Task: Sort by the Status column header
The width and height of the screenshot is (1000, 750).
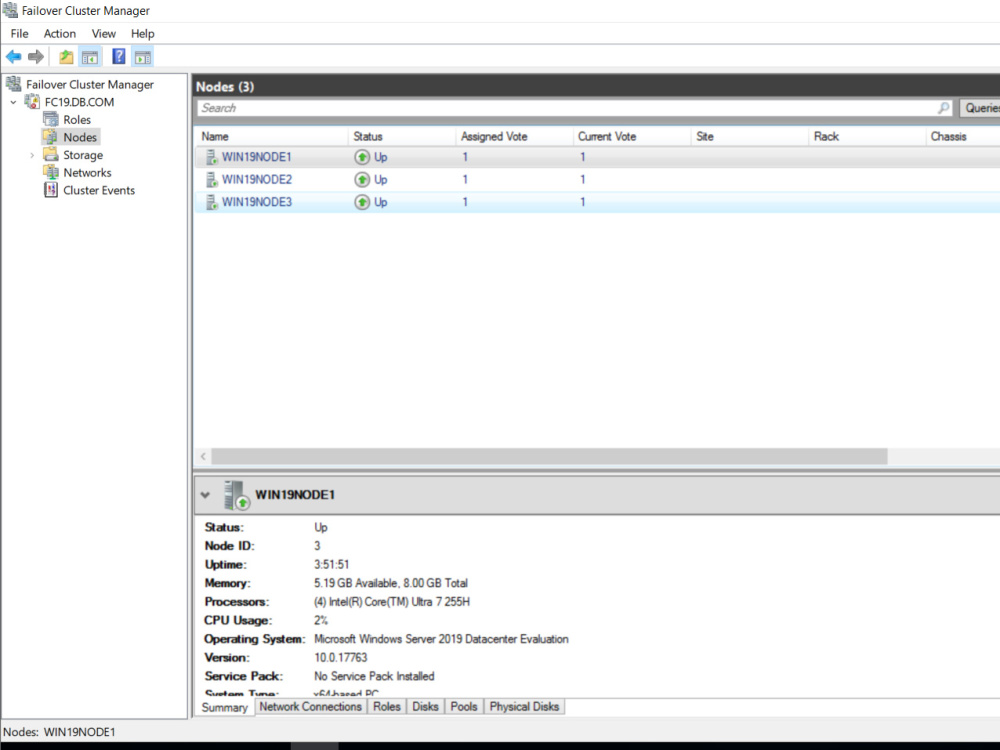Action: [x=402, y=136]
